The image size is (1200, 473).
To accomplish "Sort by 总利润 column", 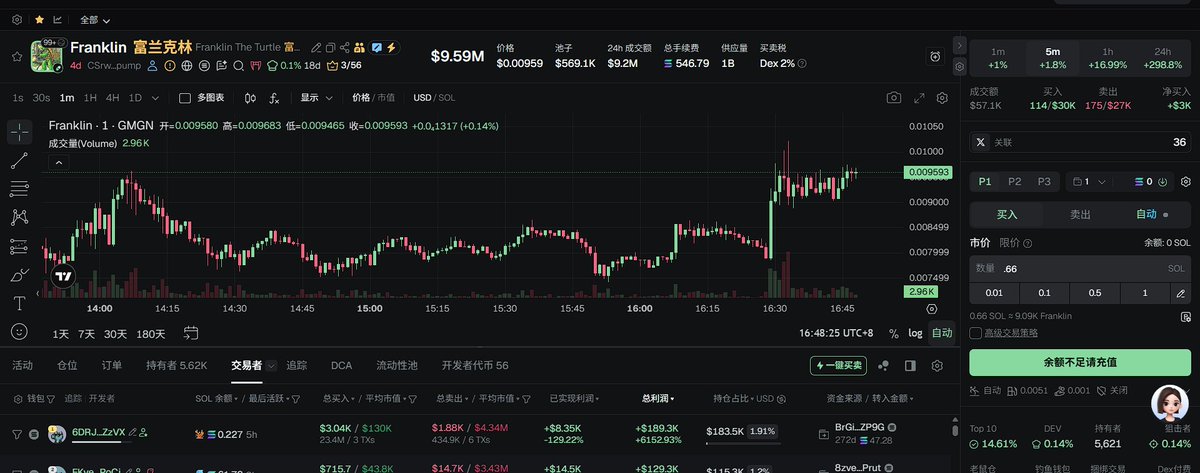I will coord(657,398).
